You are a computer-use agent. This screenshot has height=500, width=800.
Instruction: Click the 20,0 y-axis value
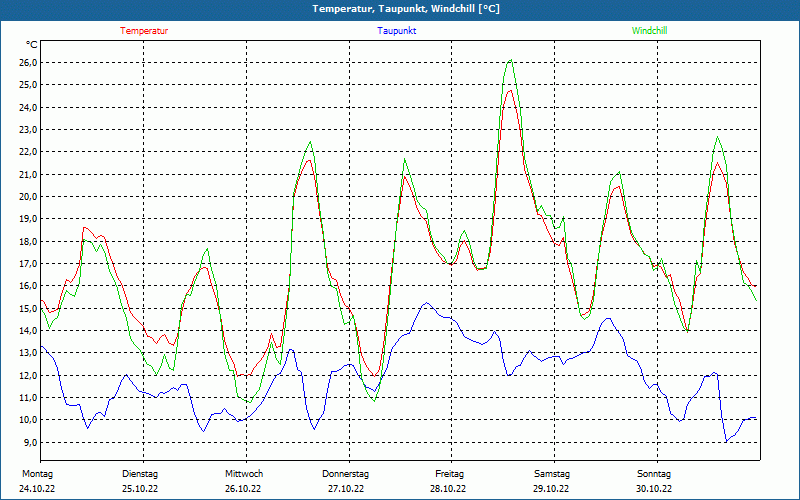(x=28, y=196)
